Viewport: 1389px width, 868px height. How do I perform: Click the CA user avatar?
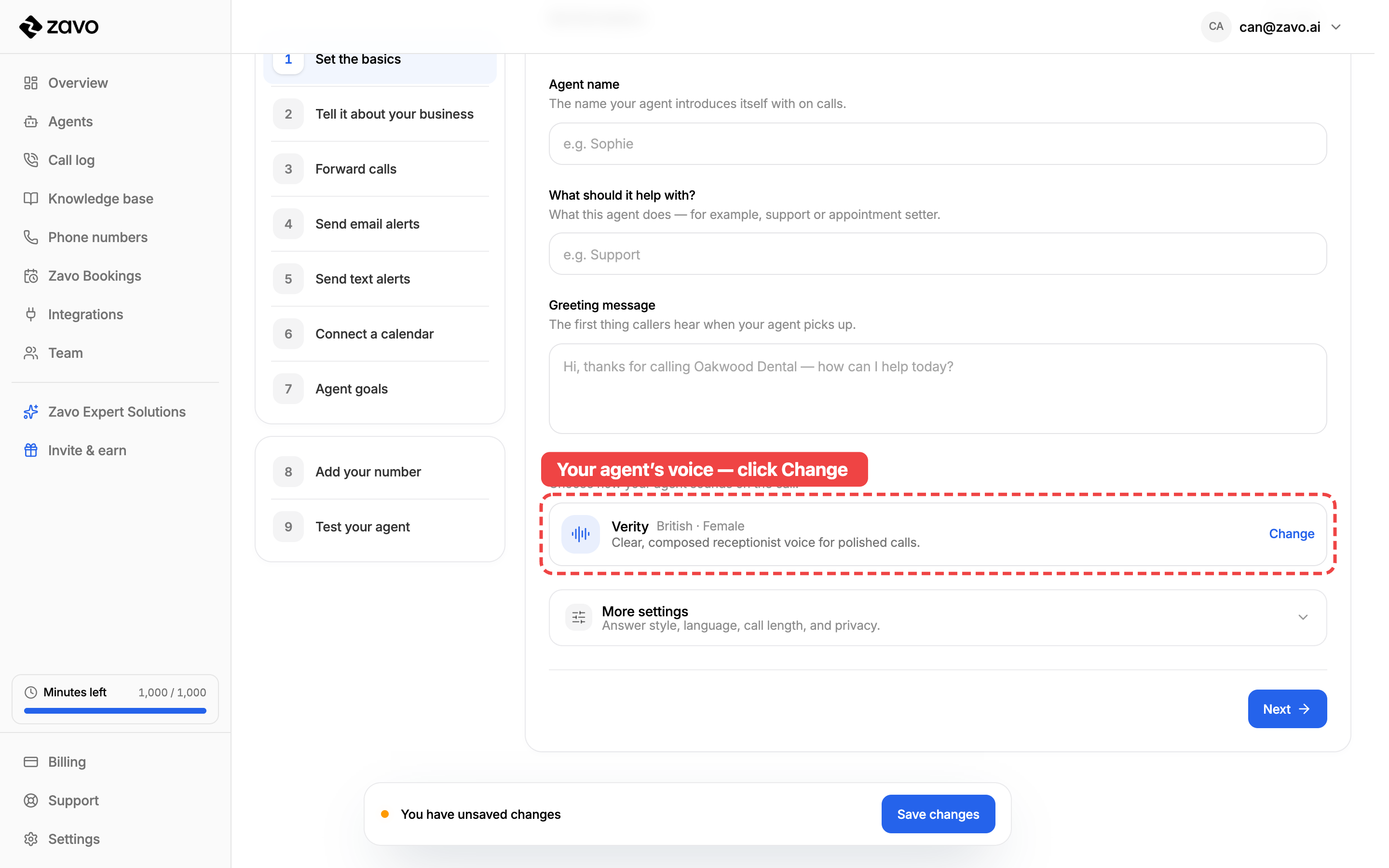[1216, 27]
